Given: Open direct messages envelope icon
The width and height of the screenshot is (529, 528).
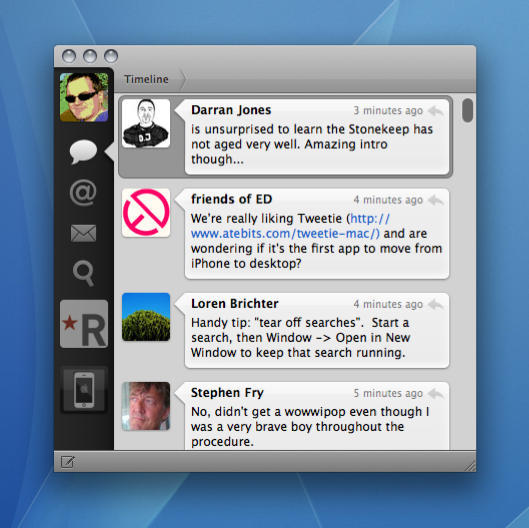Looking at the screenshot, I should tap(83, 233).
